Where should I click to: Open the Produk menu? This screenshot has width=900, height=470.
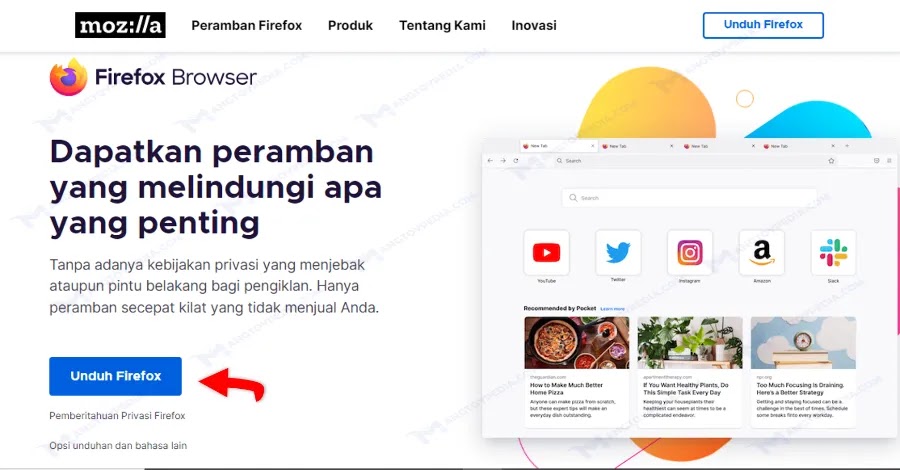(350, 25)
